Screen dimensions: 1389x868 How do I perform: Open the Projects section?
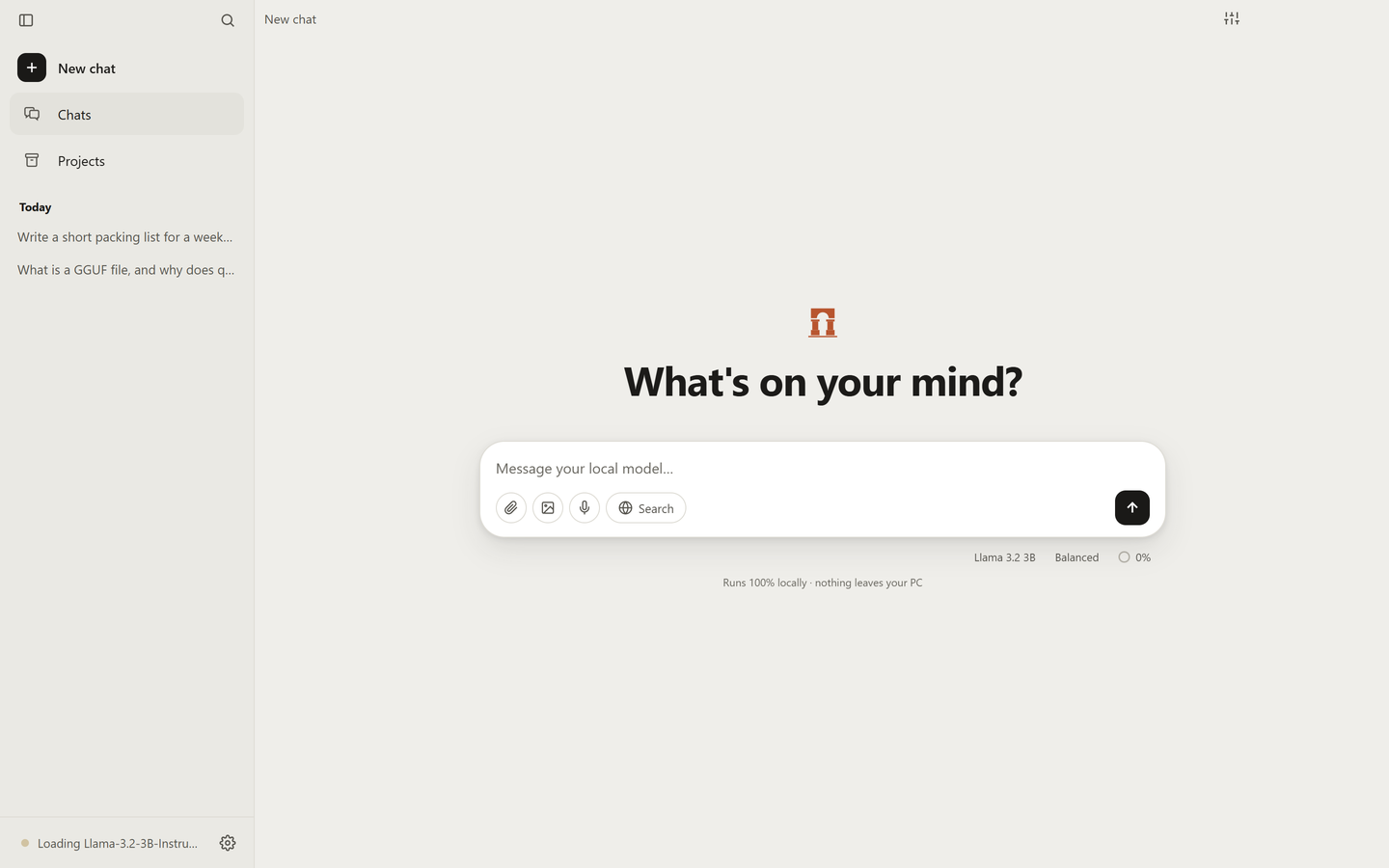(x=126, y=160)
